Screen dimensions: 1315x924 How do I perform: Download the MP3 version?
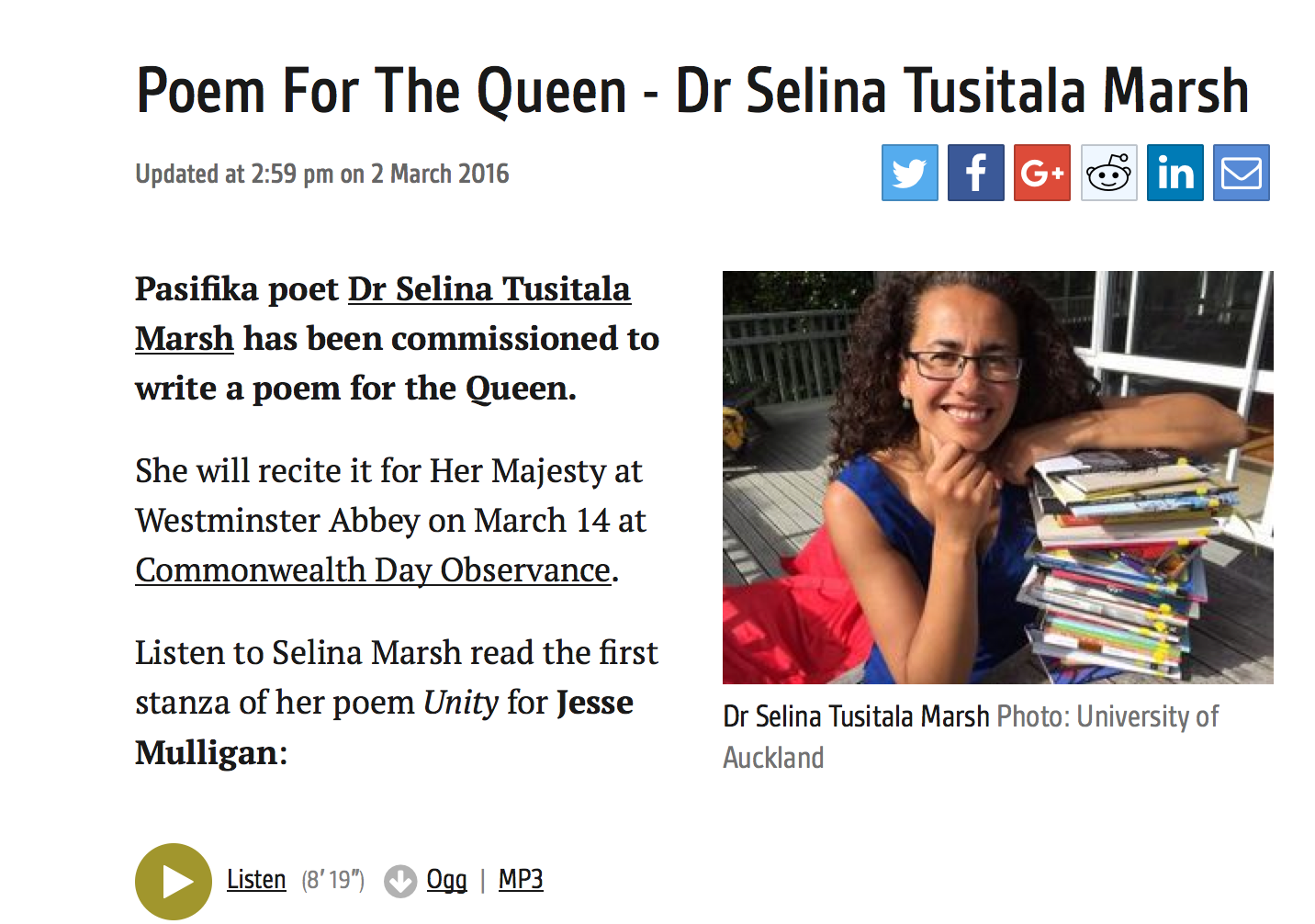click(x=520, y=880)
